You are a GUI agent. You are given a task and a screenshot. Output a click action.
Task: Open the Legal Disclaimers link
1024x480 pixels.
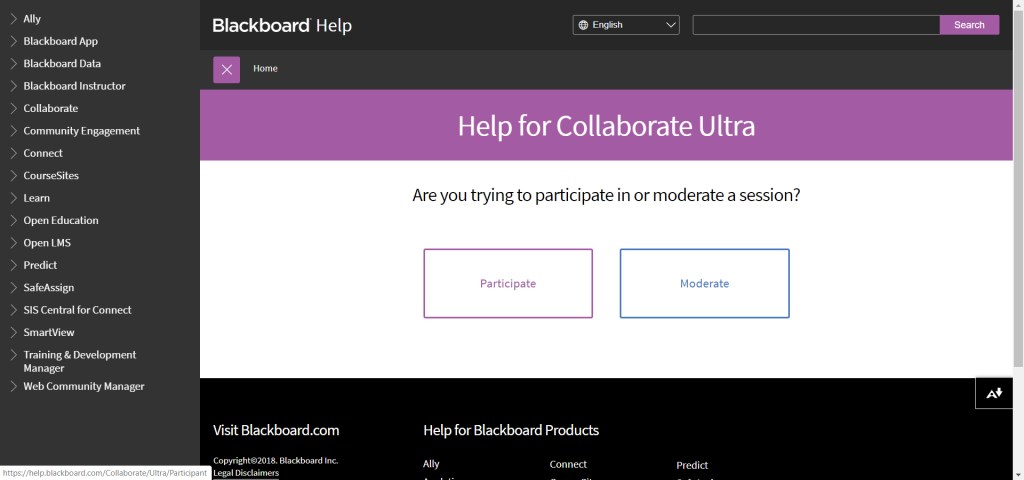(x=246, y=473)
